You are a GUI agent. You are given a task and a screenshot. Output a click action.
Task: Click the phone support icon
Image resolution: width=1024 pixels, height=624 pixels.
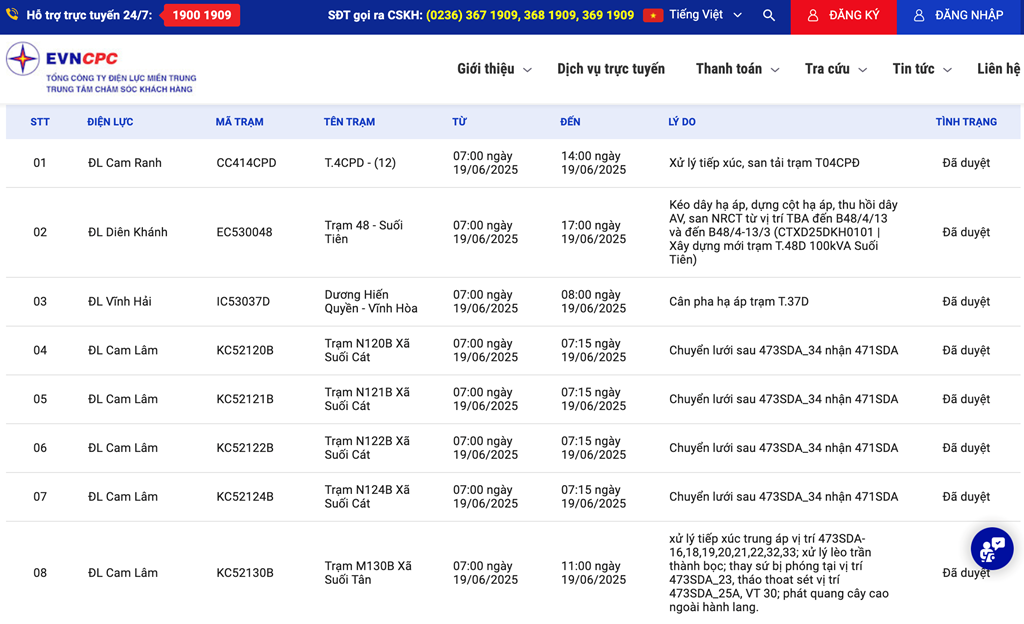click(12, 14)
